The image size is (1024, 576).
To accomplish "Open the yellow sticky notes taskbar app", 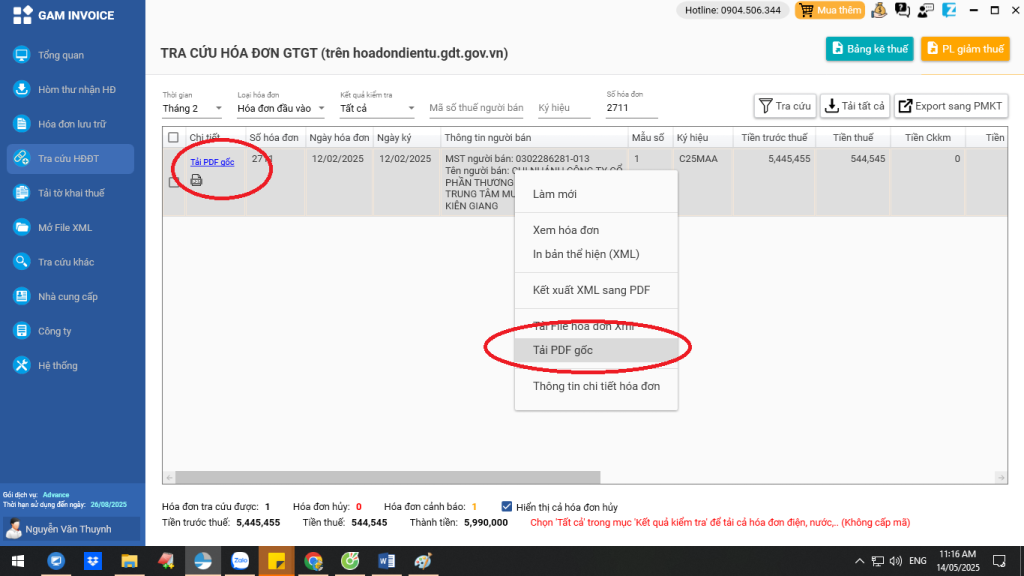I will click(277, 561).
